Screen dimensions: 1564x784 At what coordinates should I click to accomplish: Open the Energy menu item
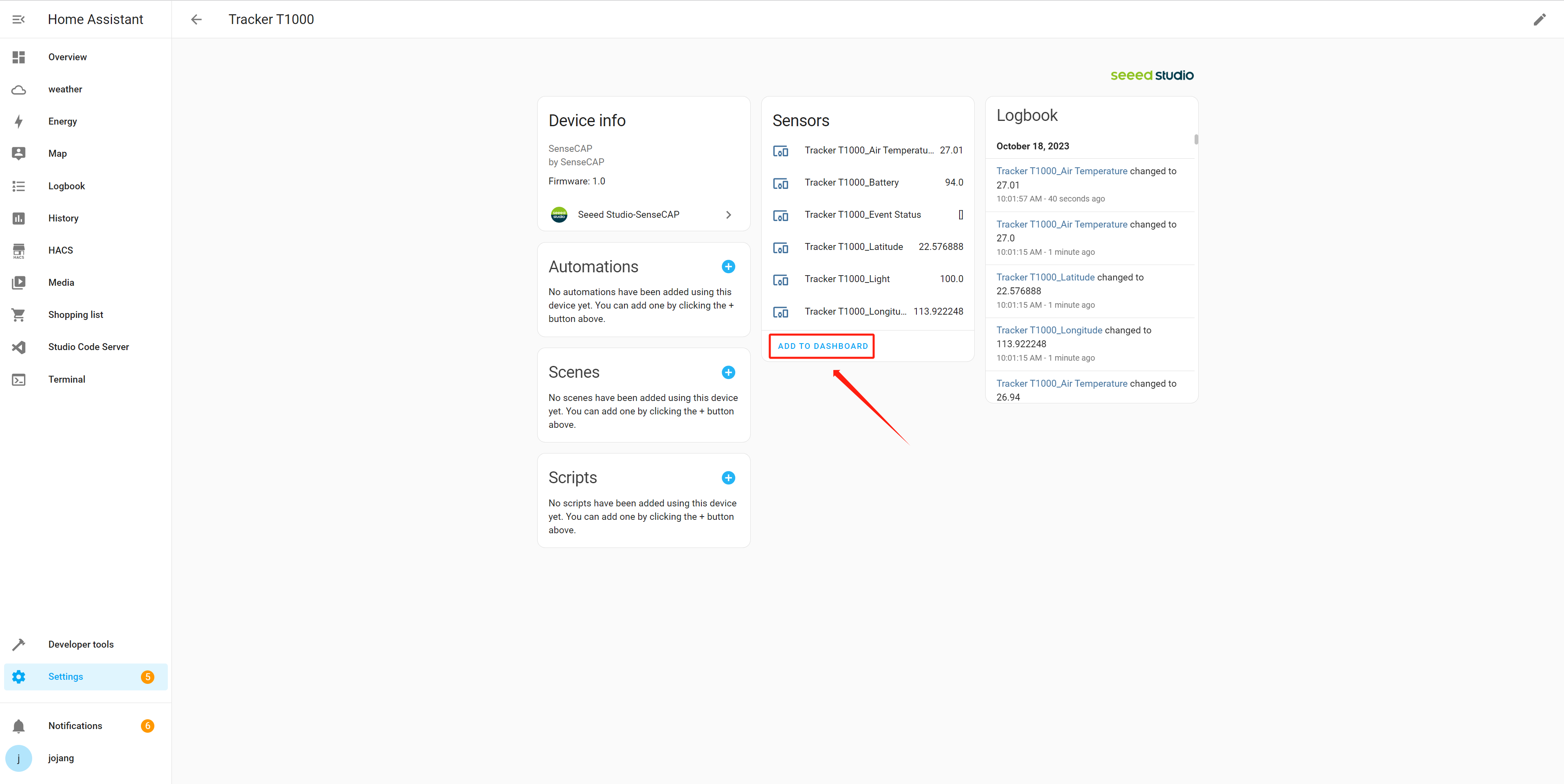(x=86, y=121)
